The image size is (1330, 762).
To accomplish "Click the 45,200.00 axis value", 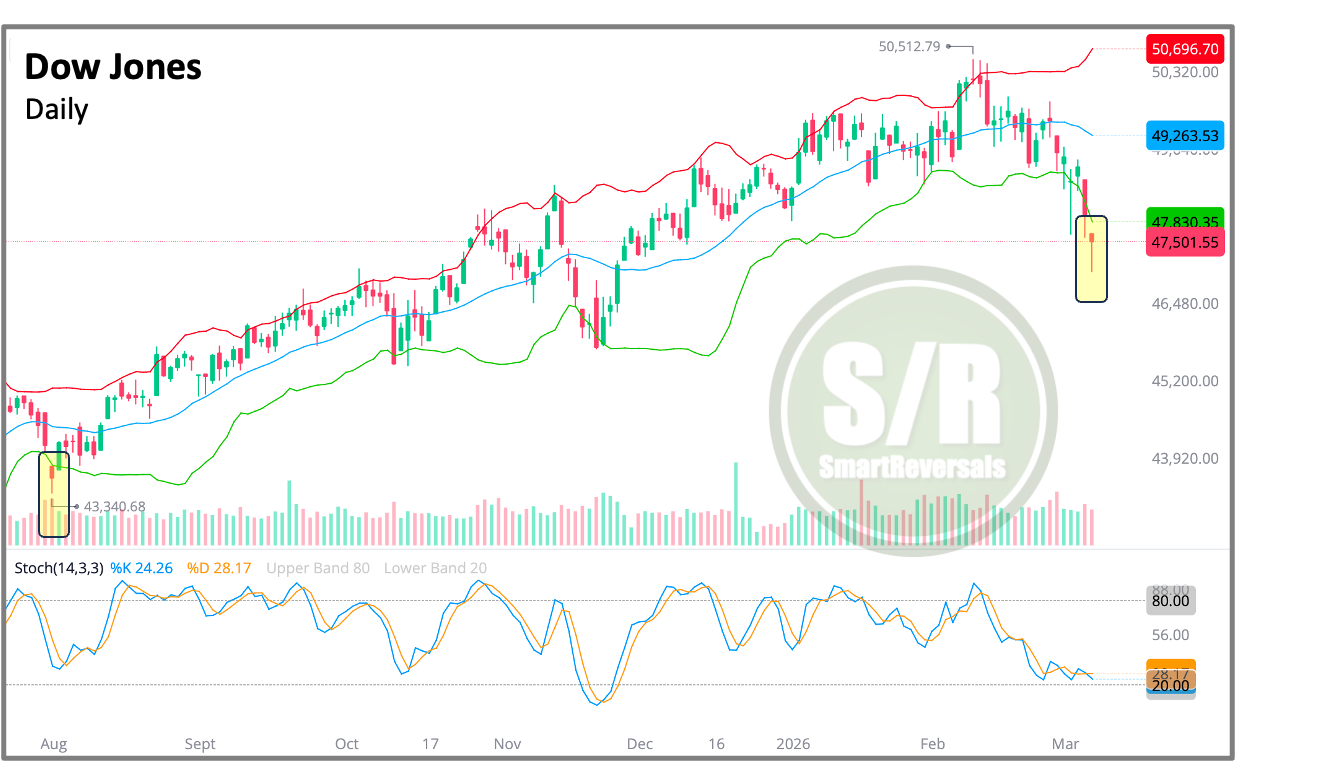I will click(1185, 381).
